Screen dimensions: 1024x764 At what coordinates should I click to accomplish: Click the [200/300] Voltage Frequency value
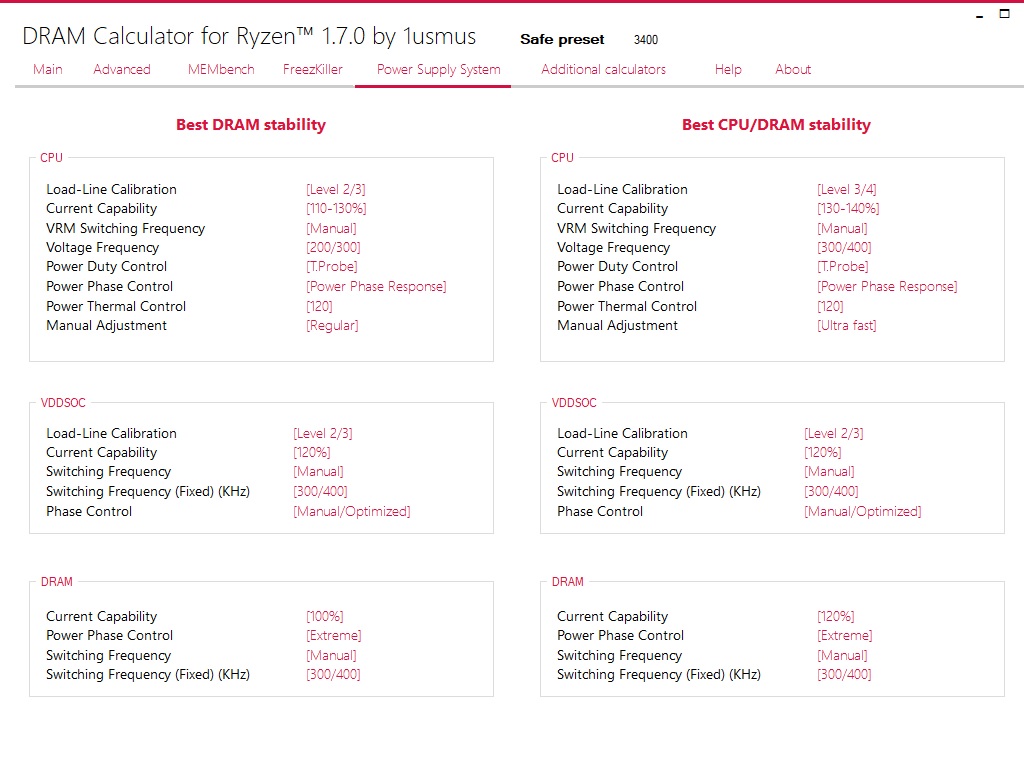333,247
